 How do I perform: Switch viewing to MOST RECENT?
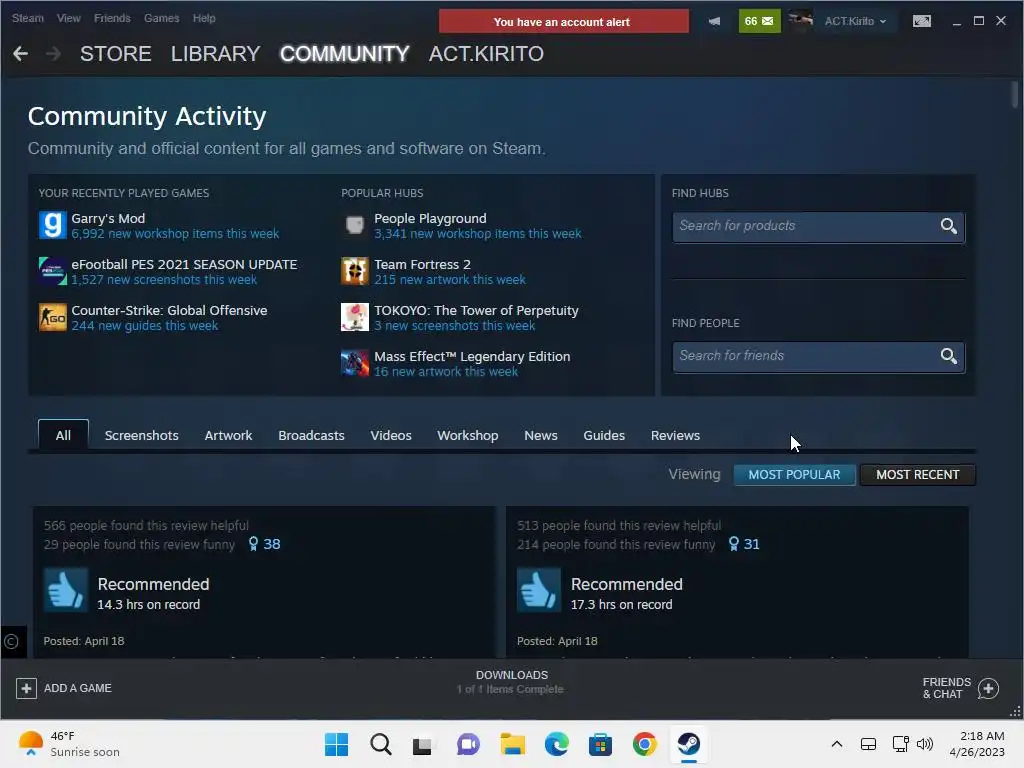click(918, 475)
